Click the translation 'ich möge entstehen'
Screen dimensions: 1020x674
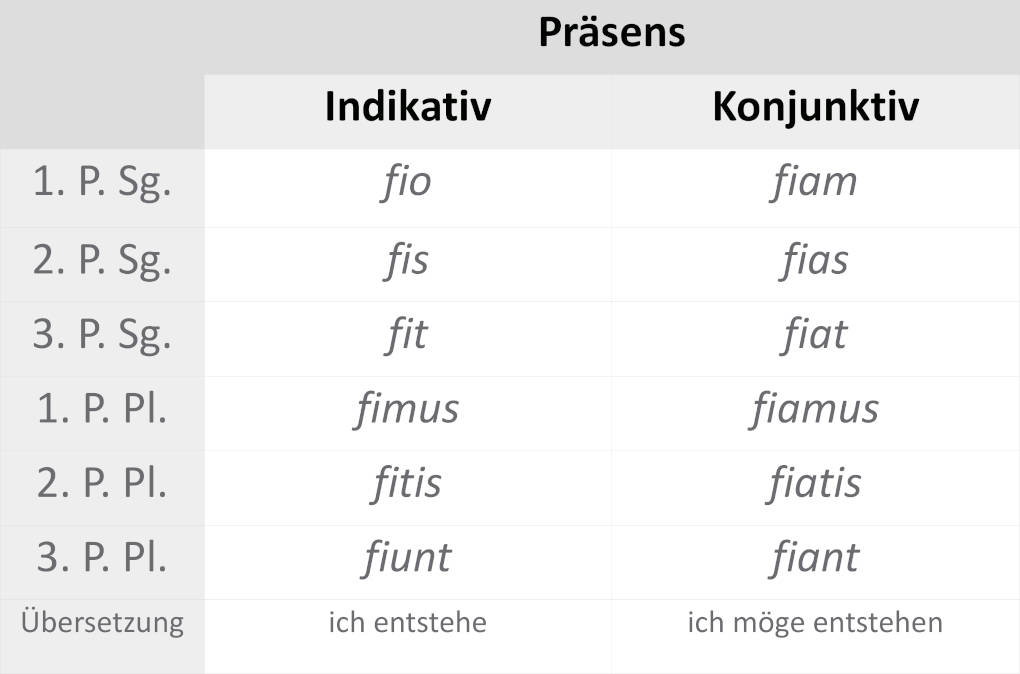tap(814, 623)
